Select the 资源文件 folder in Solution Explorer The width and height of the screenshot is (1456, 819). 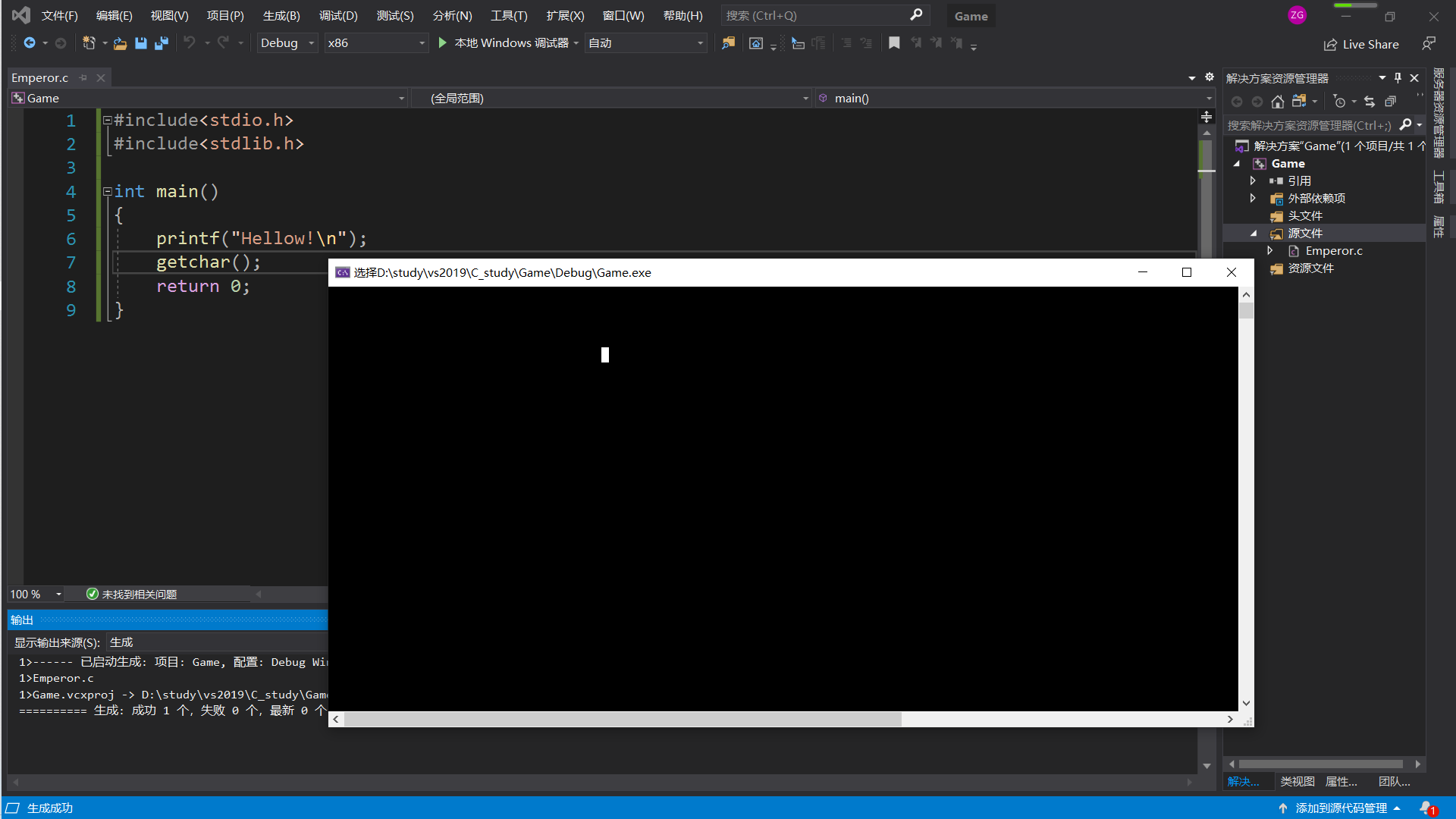1310,268
